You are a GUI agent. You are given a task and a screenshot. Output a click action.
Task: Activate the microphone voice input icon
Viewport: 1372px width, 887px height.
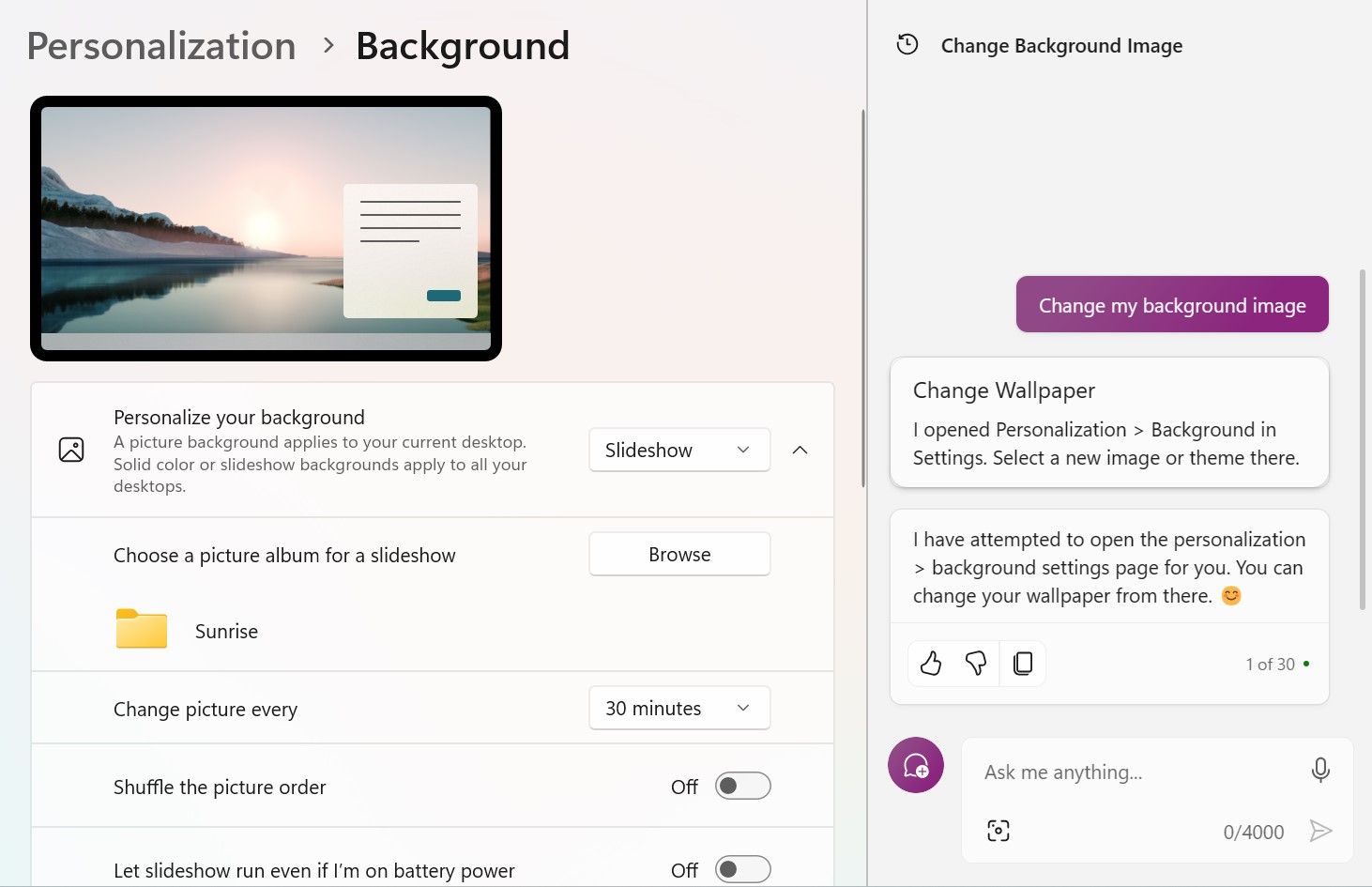[x=1320, y=771]
